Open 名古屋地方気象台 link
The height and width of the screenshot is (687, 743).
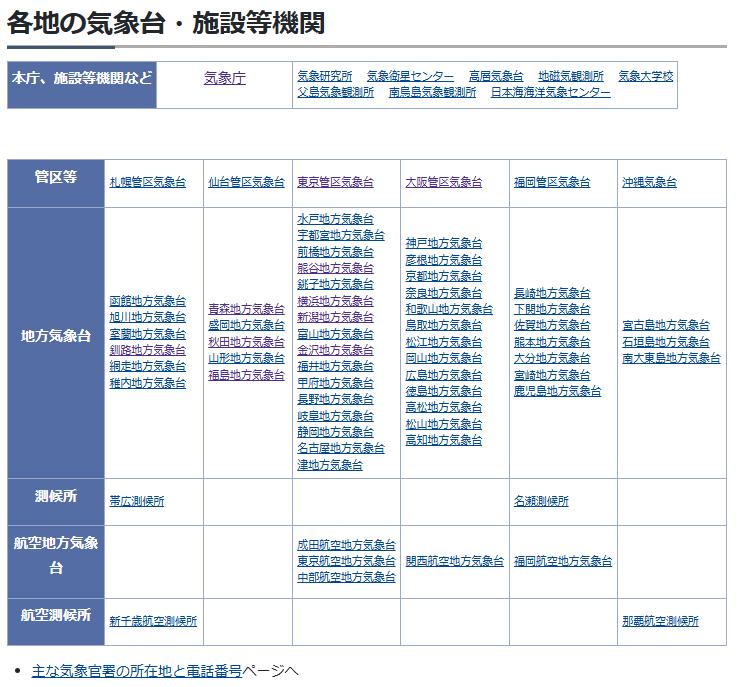341,448
